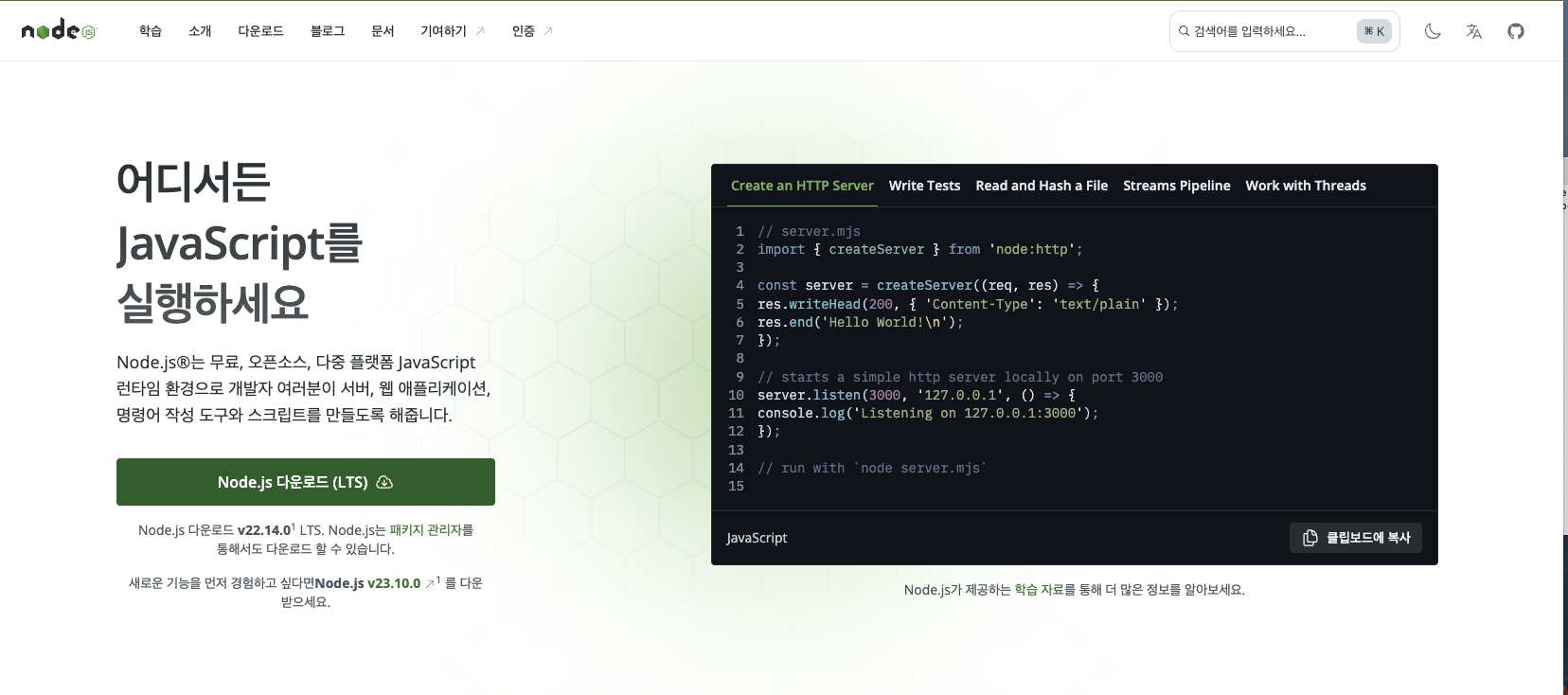Click the search magnifier icon
Image resolution: width=1568 pixels, height=695 pixels.
tap(1184, 31)
